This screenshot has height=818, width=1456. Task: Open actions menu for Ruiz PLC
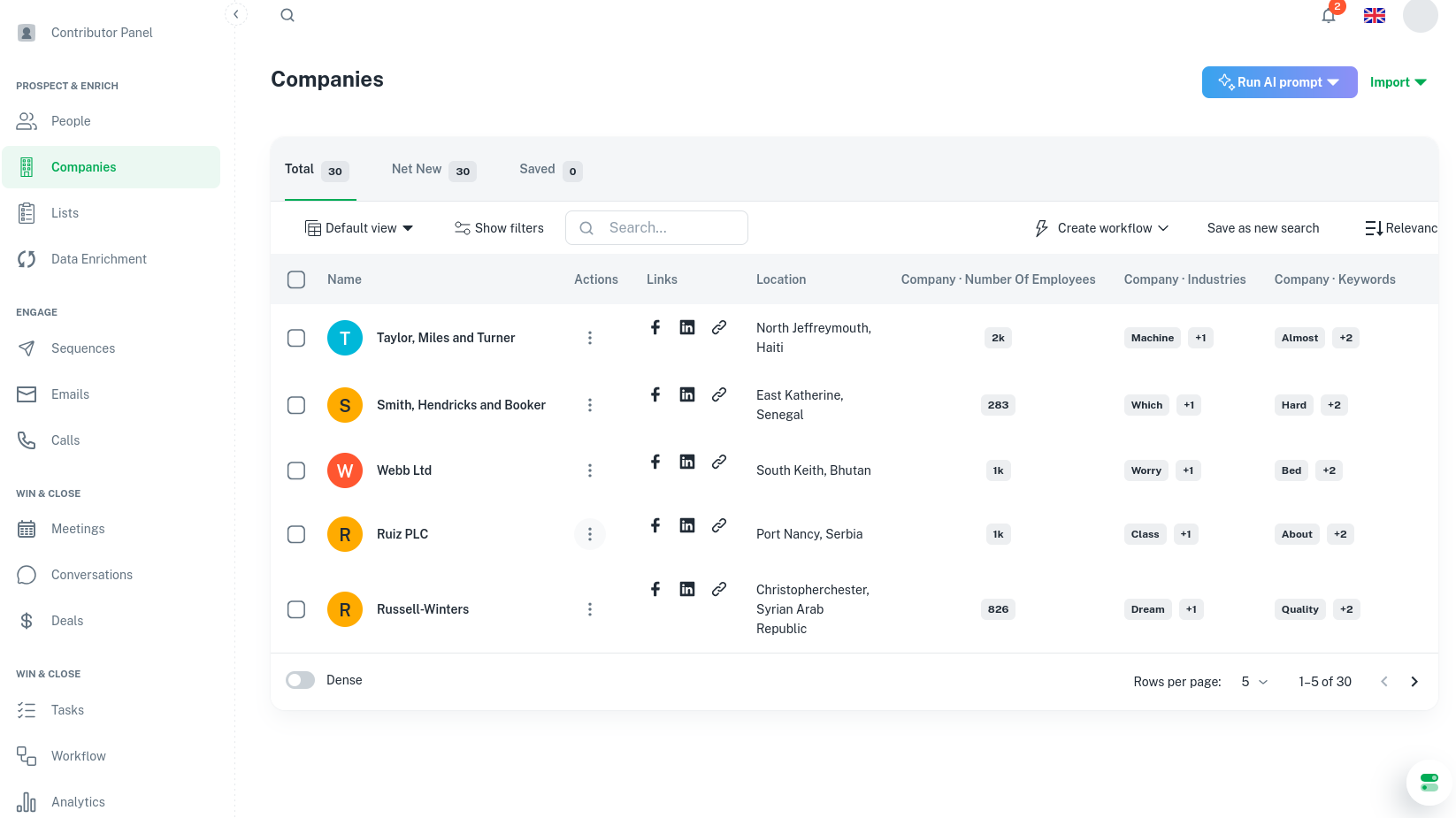coord(590,534)
